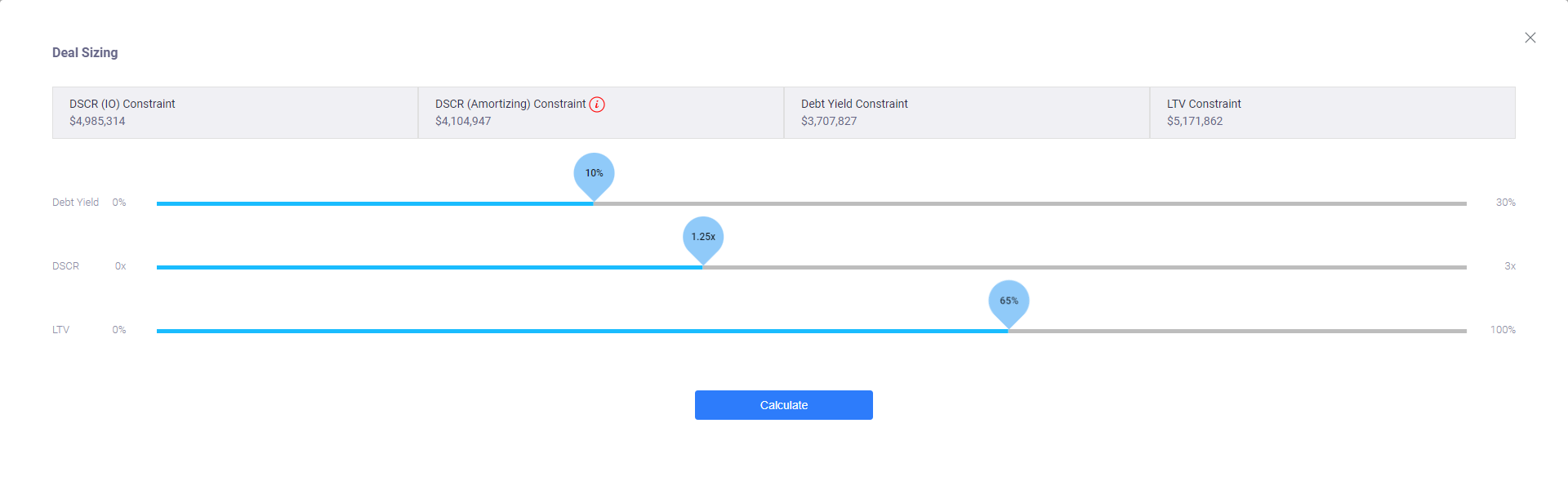The image size is (1568, 499).
Task: Click the blue filled portion of LTV track
Action: pyautogui.click(x=583, y=331)
